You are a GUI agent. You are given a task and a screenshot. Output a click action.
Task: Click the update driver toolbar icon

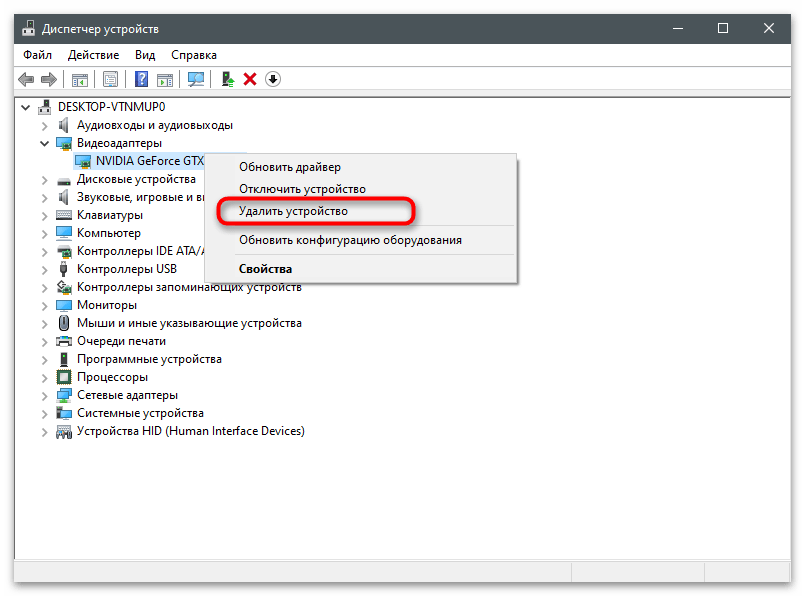[x=227, y=79]
